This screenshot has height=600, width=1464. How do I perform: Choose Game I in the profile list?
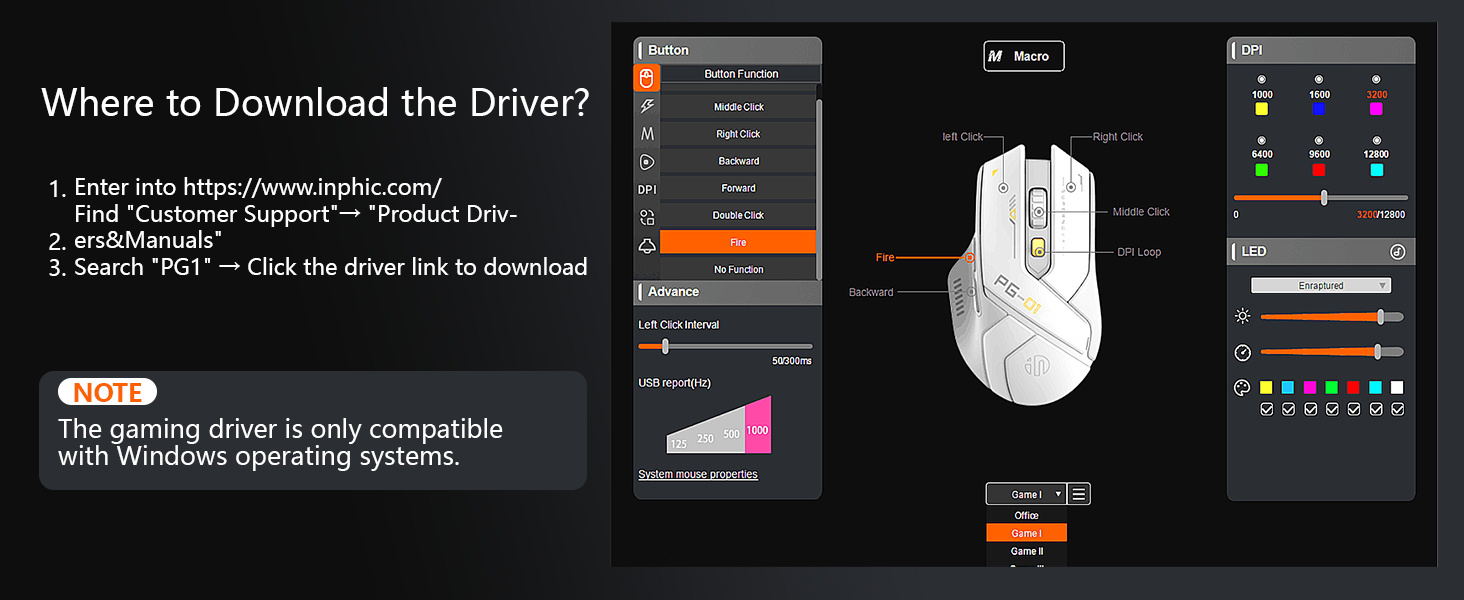[x=1026, y=533]
